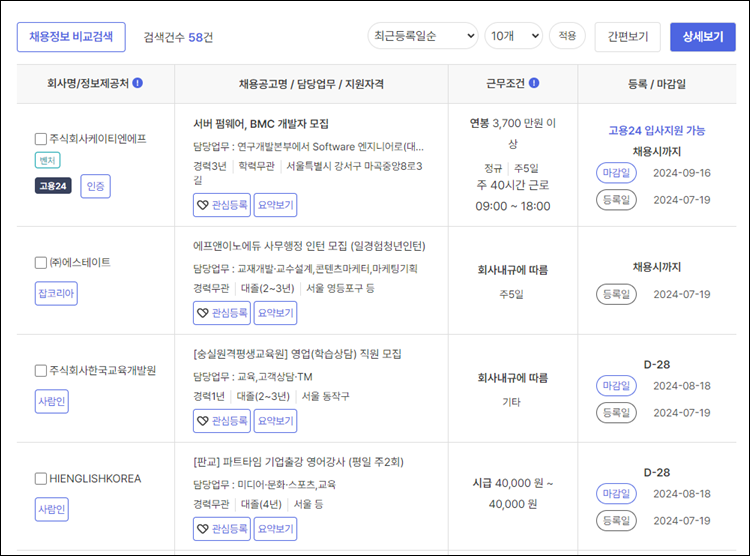Open 요약보기 for 숭실원격평생교육원 posting
This screenshot has width=750, height=556.
click(276, 421)
